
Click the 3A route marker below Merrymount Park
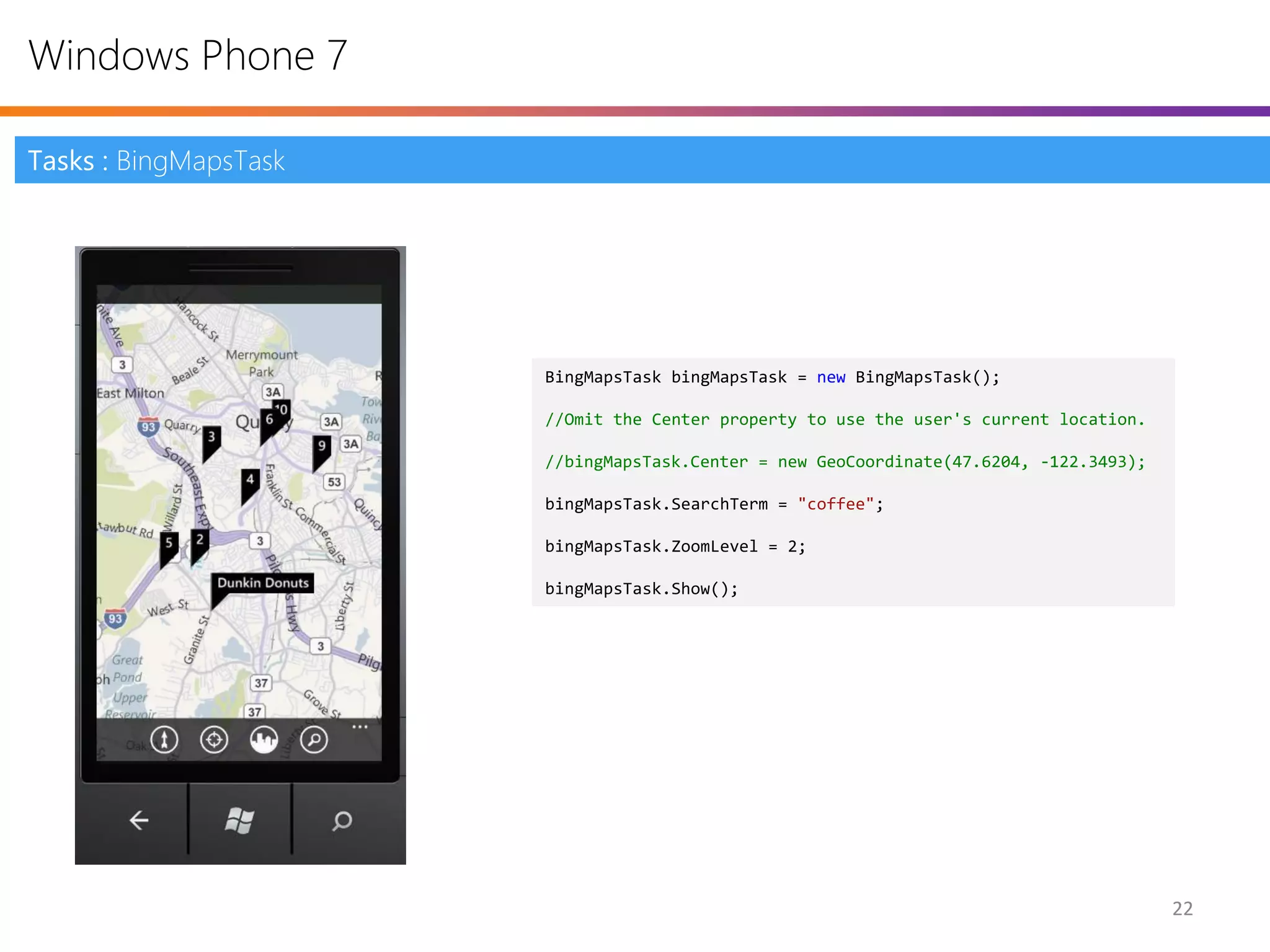273,392
